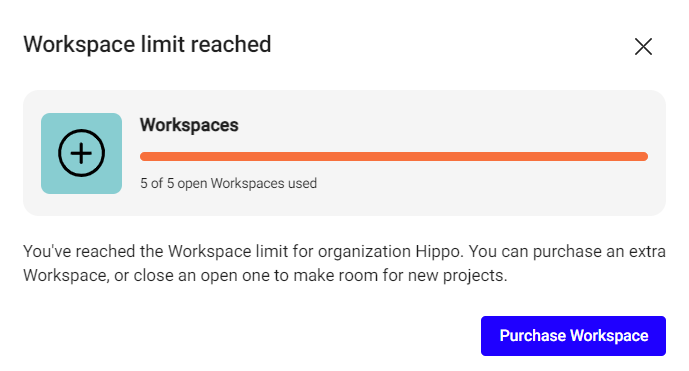Screen dimensions: 689x371
Task: Click the organization name Hippo in the message
Action: coord(439,251)
